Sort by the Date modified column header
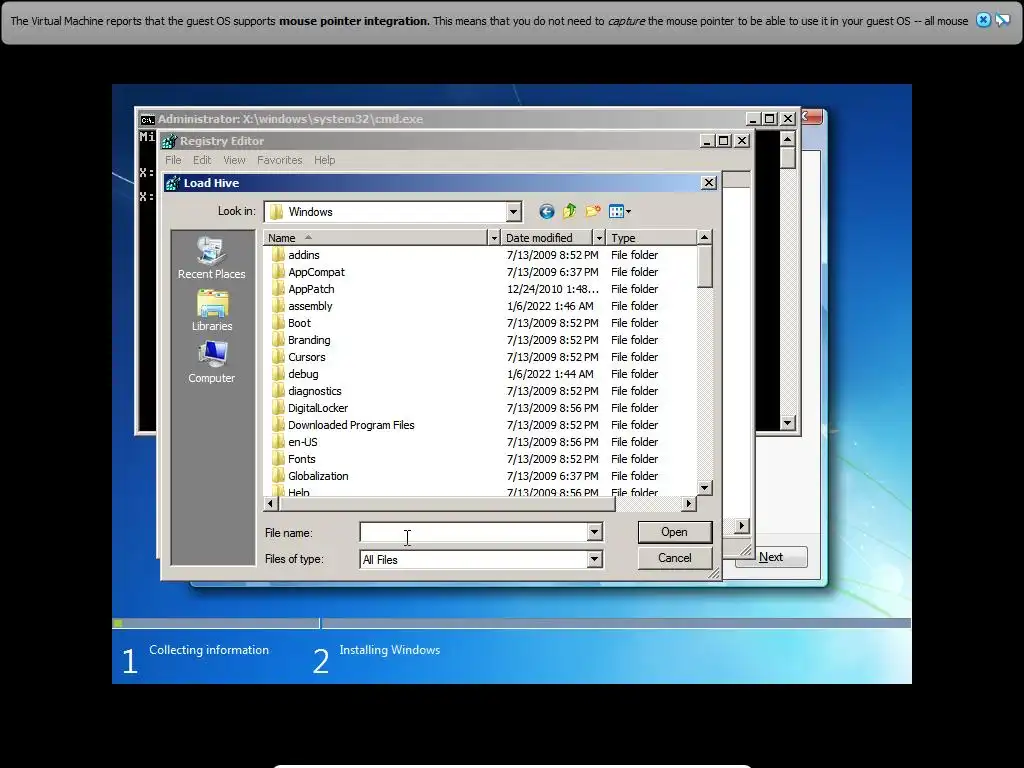The width and height of the screenshot is (1024, 768). coord(547,238)
